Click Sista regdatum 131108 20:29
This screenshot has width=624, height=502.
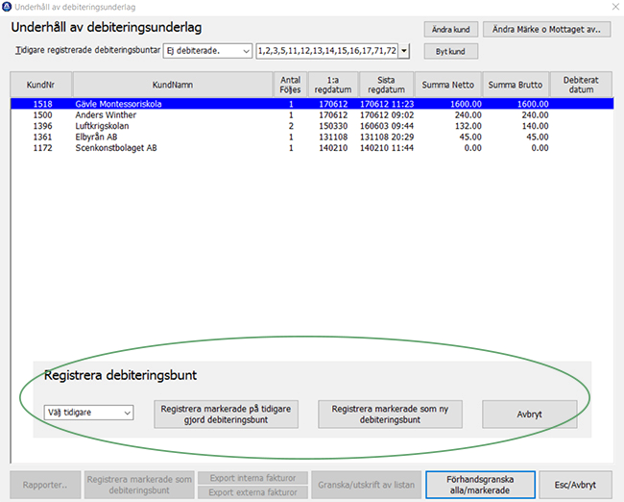(x=387, y=137)
